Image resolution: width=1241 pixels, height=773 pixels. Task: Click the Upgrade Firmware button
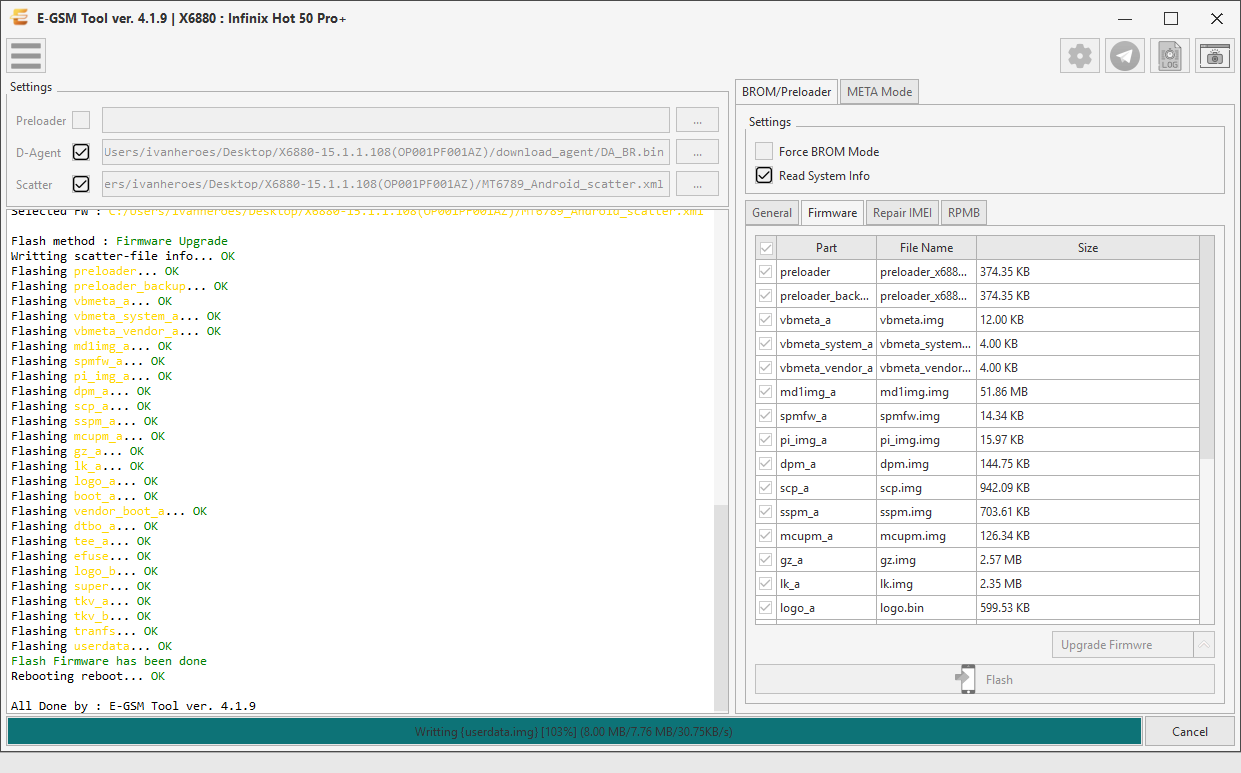[x=1124, y=645]
